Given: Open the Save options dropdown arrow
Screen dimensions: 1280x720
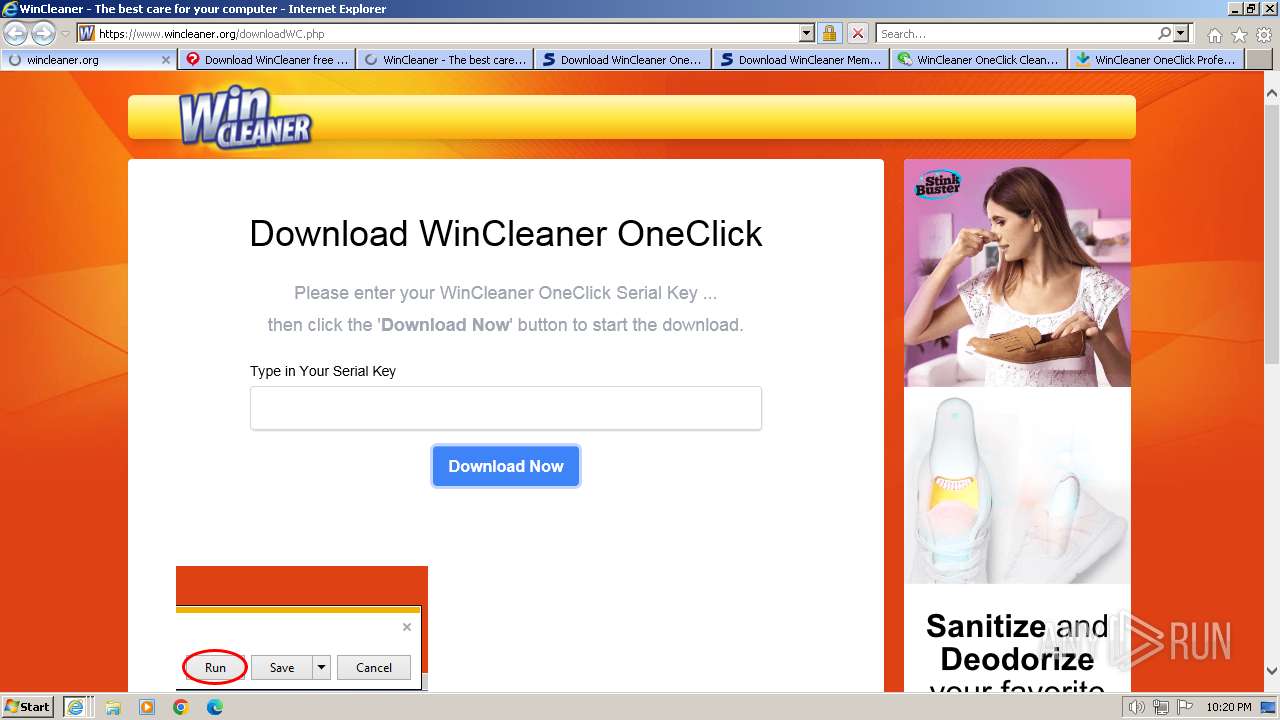Looking at the screenshot, I should 322,668.
